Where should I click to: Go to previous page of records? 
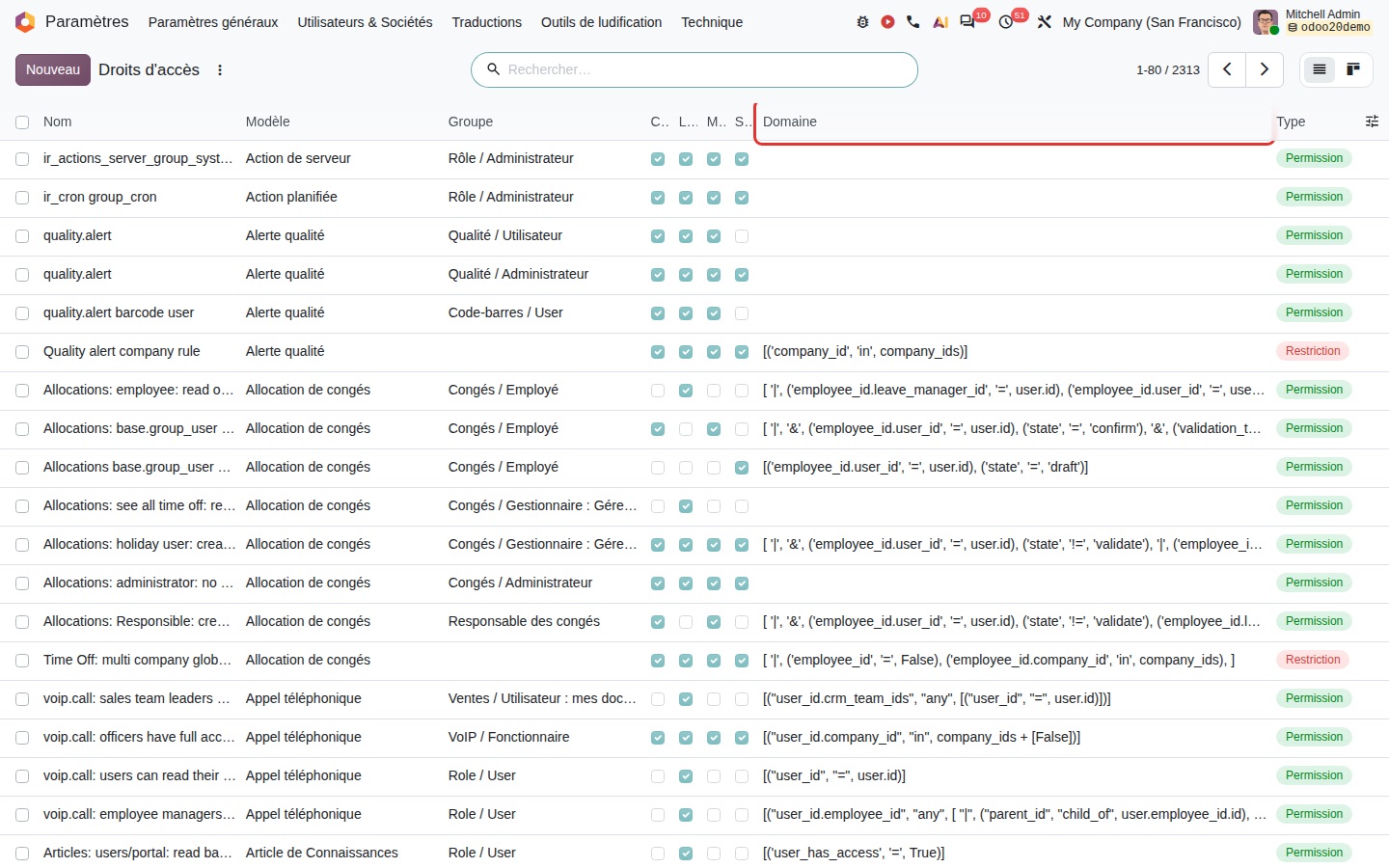click(1227, 69)
